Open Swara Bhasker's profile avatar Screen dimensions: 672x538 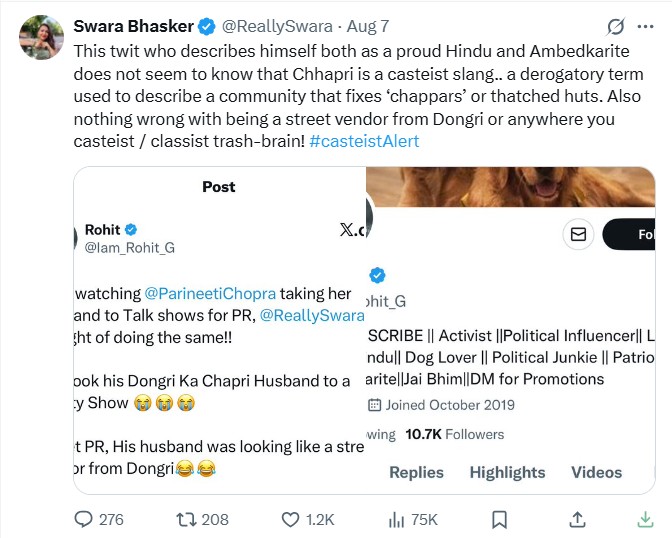[38, 37]
